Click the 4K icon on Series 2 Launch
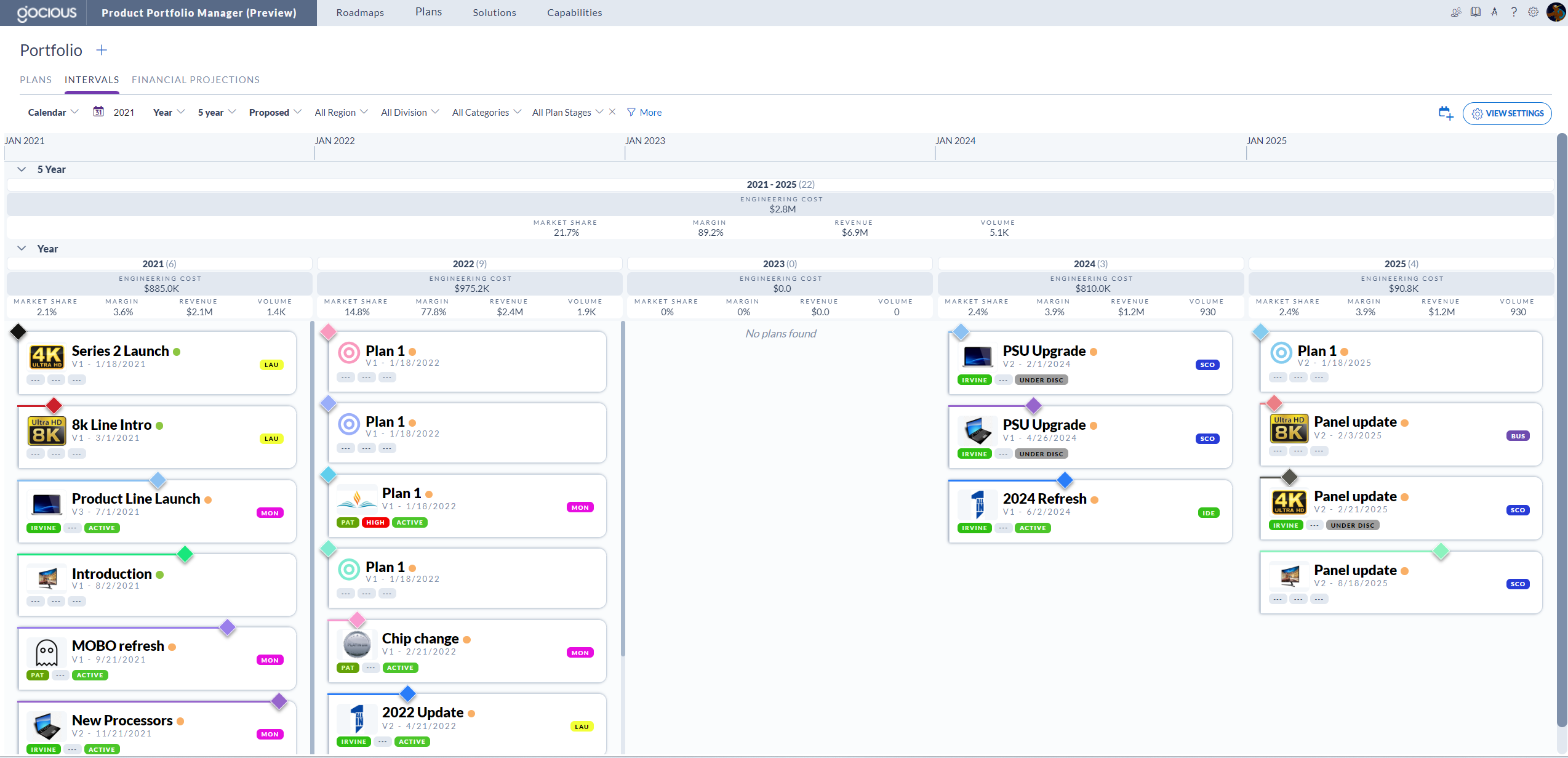The width and height of the screenshot is (1568, 758). tap(47, 357)
